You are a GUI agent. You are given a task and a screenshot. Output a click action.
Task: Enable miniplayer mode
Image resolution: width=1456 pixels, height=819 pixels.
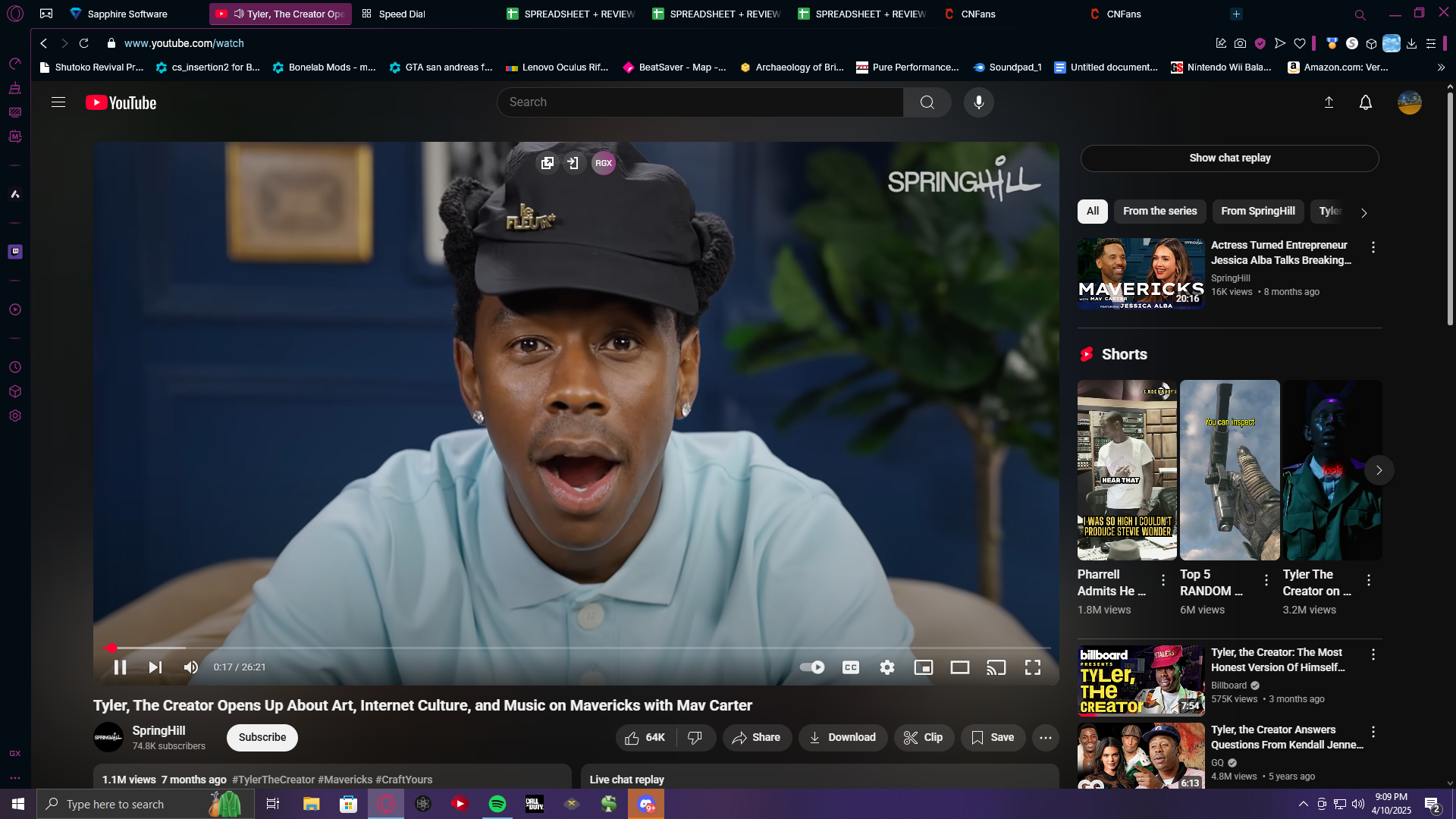tap(923, 667)
